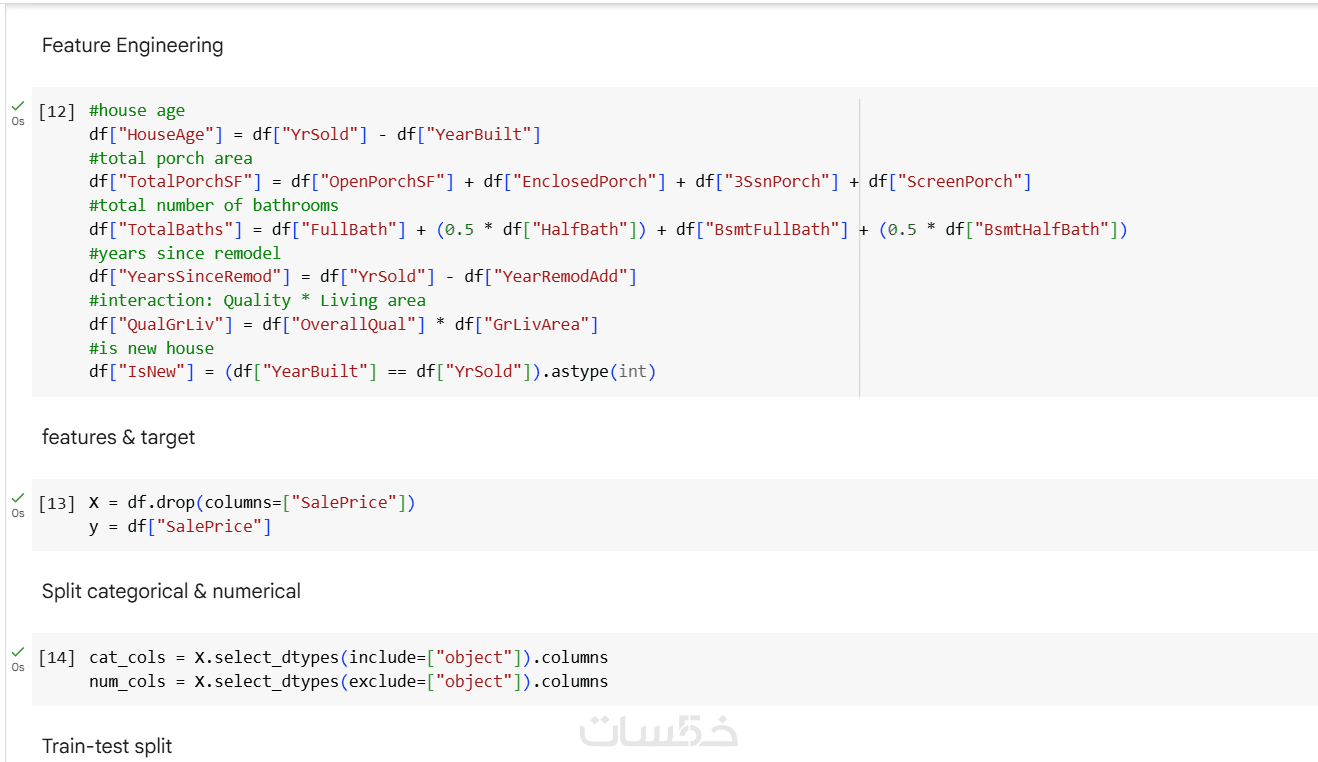Click the X = df.drop code line
Screen dimensions: 1318x762
tap(252, 503)
